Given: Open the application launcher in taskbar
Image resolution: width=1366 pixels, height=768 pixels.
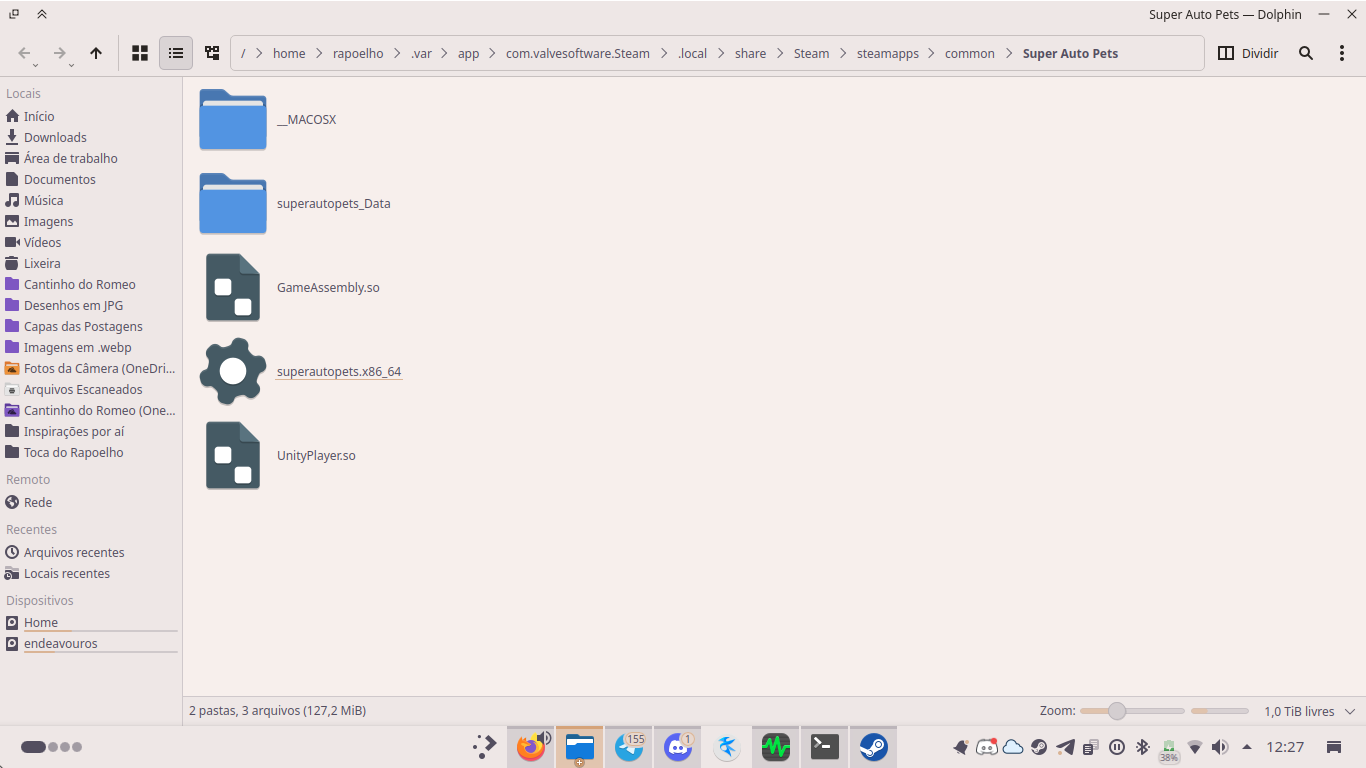Looking at the screenshot, I should [x=484, y=747].
